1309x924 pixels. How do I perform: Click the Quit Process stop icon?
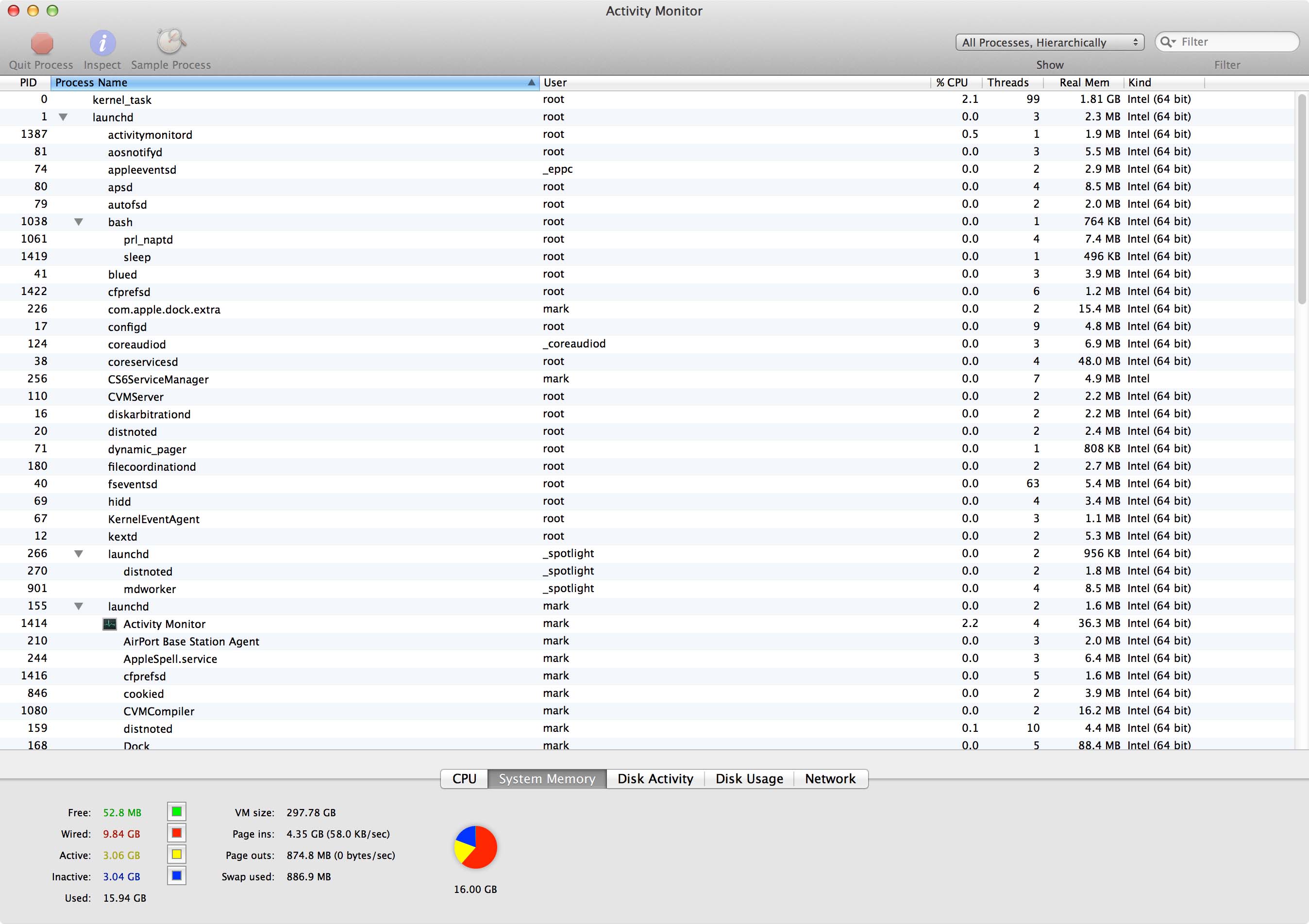point(42,43)
